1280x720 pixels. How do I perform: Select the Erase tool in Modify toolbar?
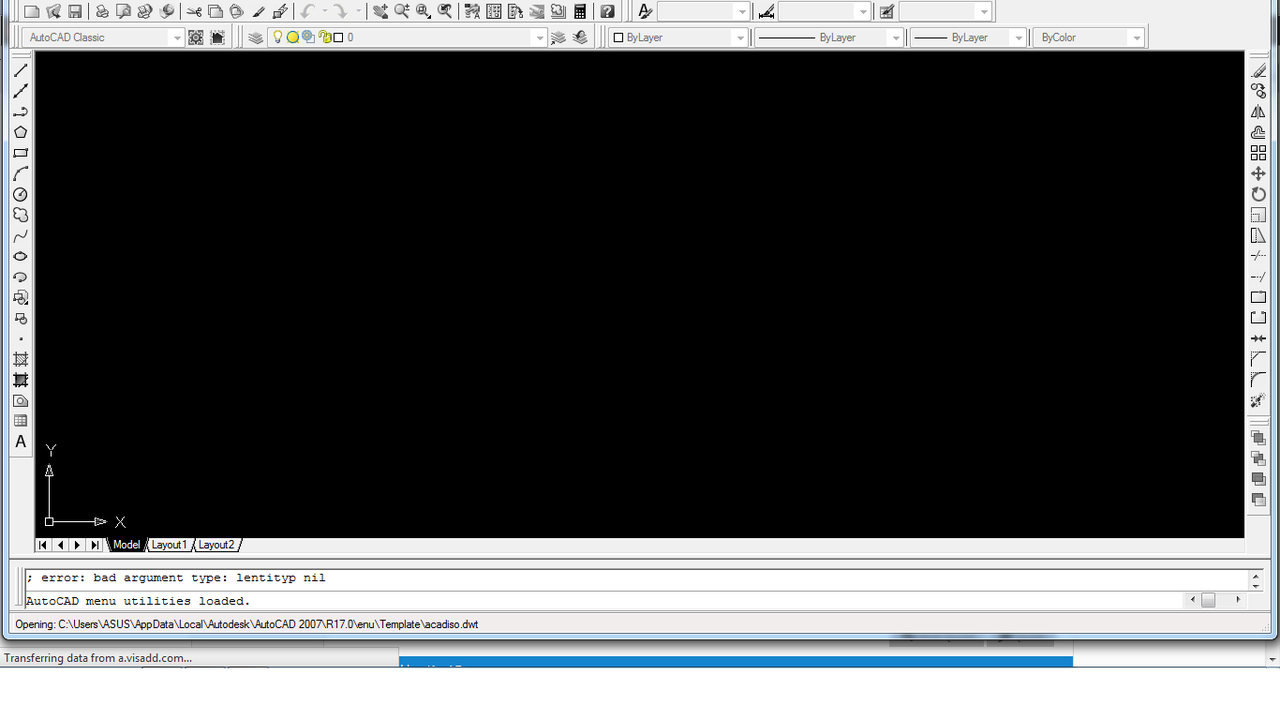[x=1259, y=70]
